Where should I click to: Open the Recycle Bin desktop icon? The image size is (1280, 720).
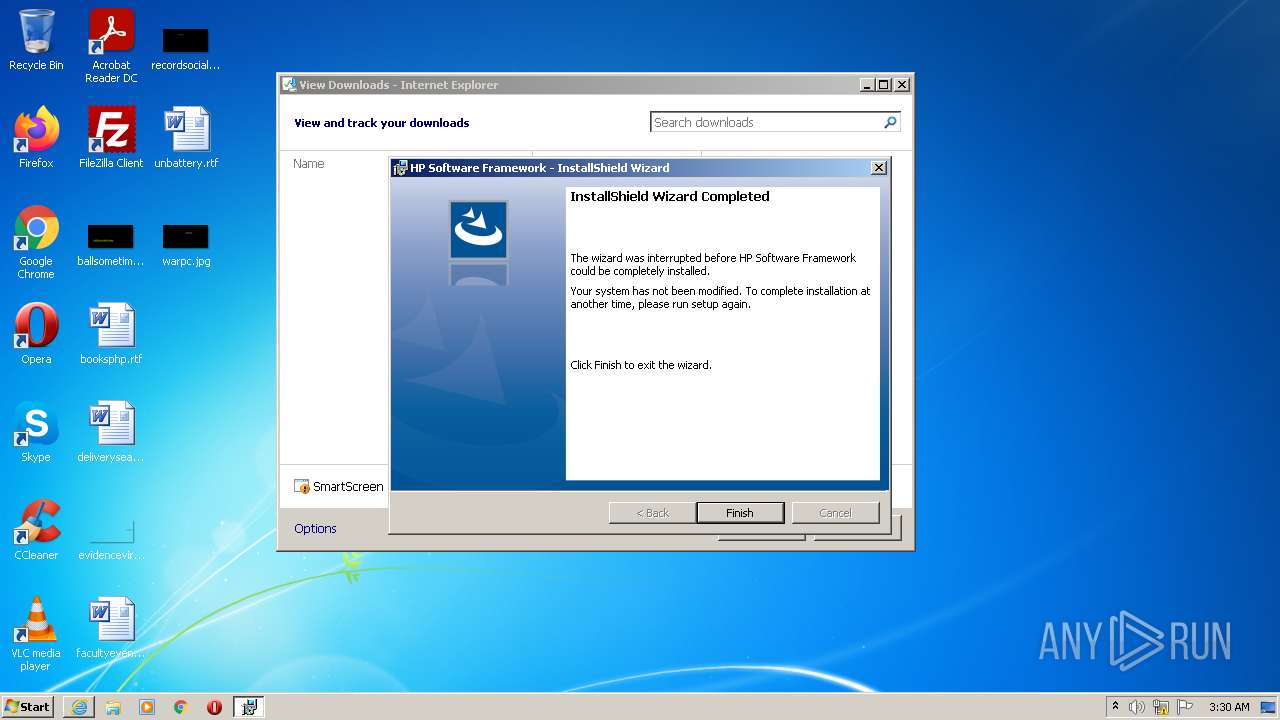coord(36,40)
